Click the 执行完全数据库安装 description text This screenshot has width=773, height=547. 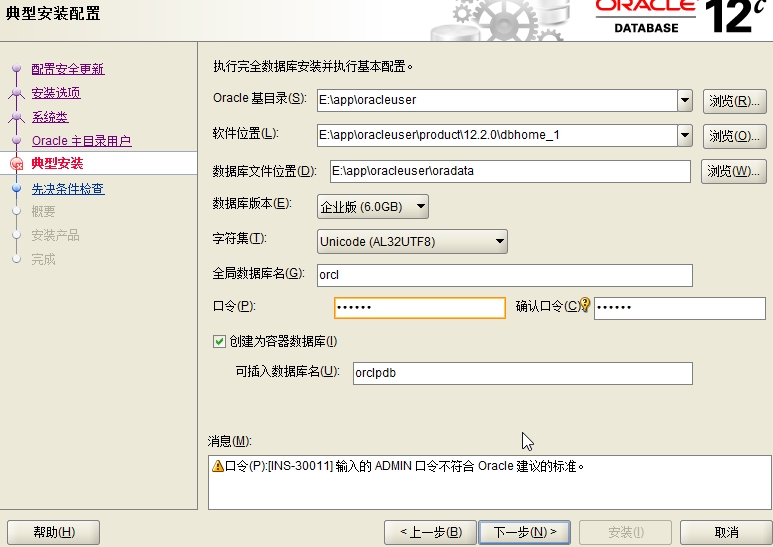pos(313,66)
